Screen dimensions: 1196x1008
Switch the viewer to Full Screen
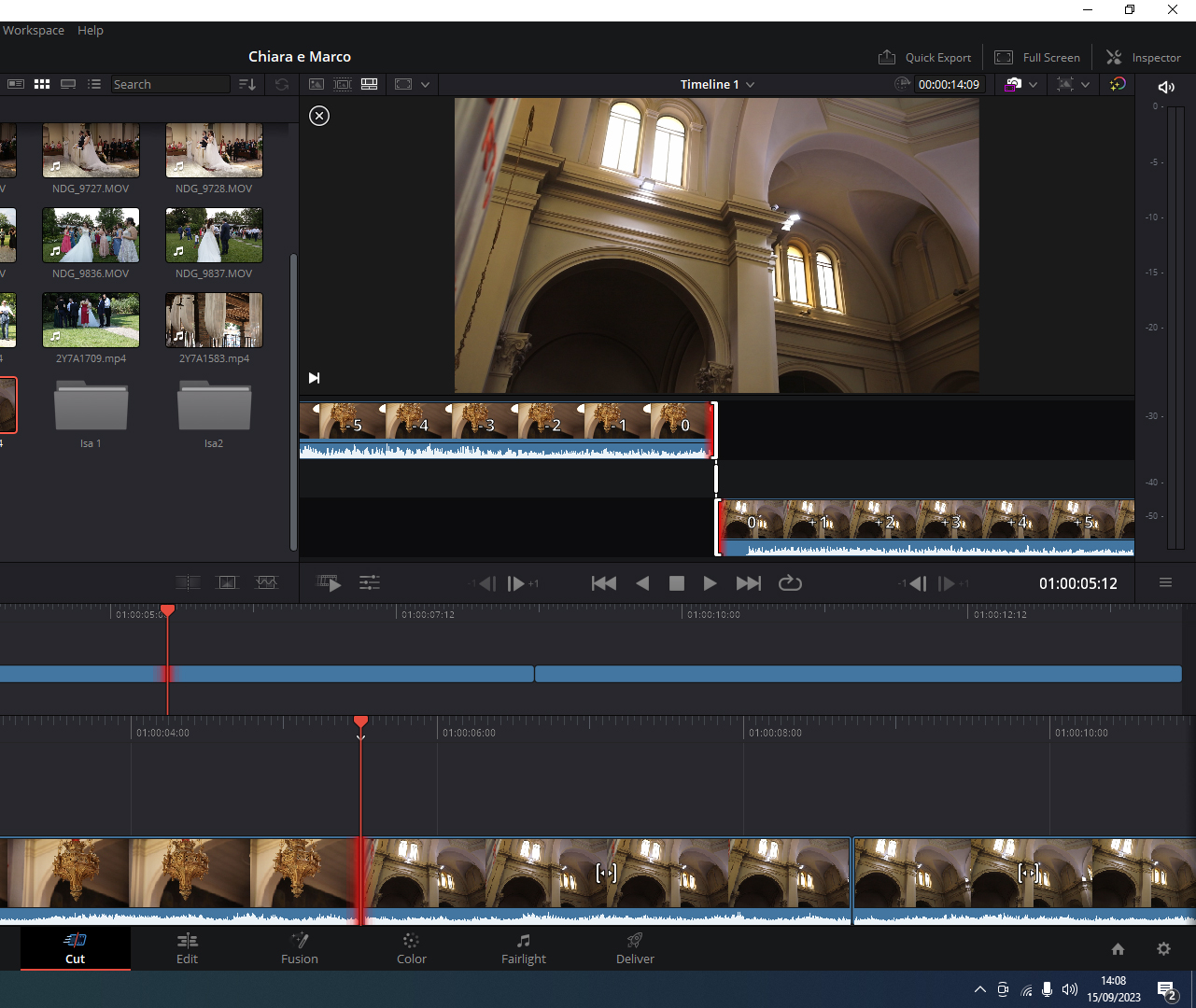click(x=1037, y=57)
